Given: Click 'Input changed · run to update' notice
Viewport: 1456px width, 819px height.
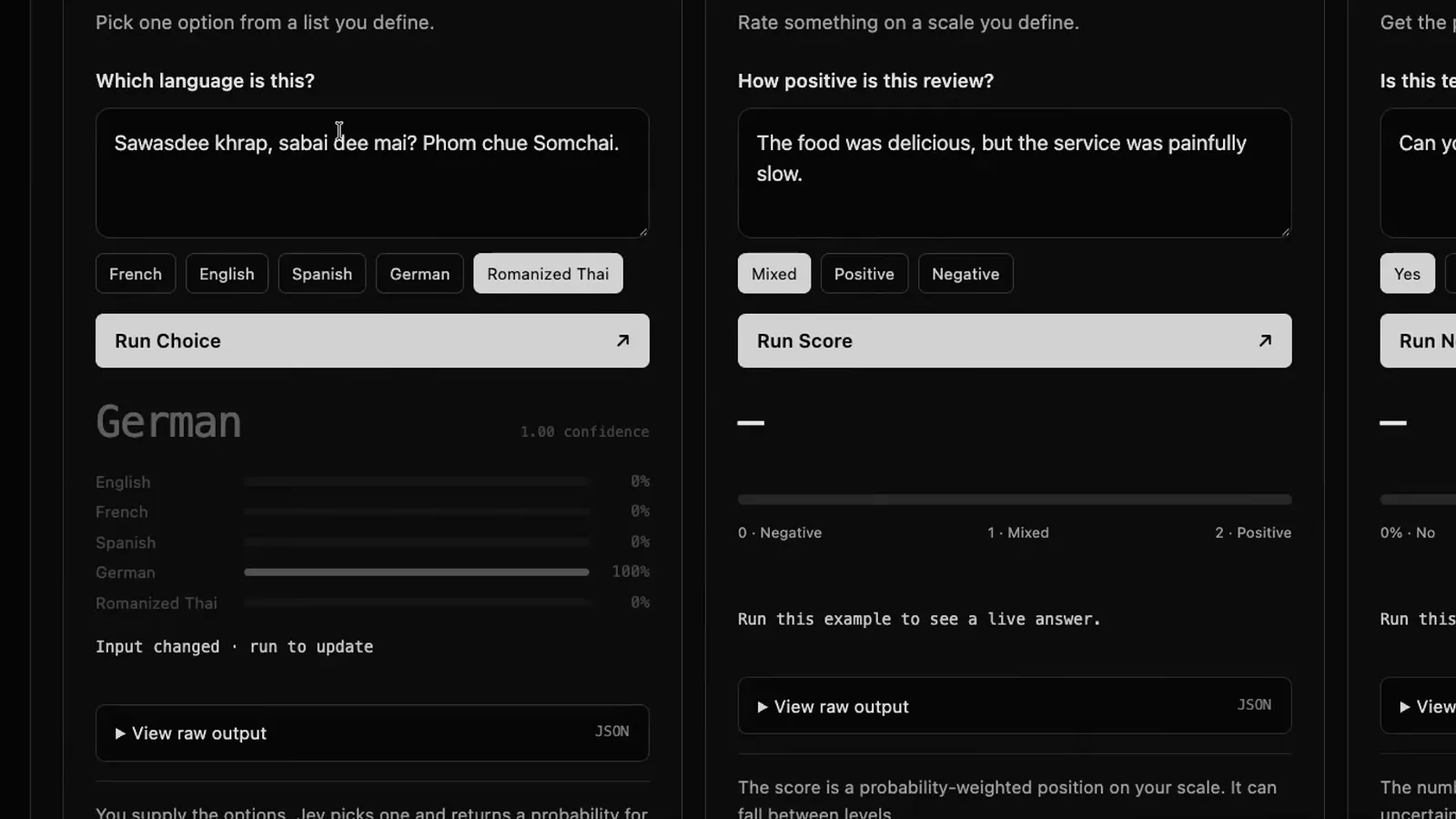Looking at the screenshot, I should (234, 646).
